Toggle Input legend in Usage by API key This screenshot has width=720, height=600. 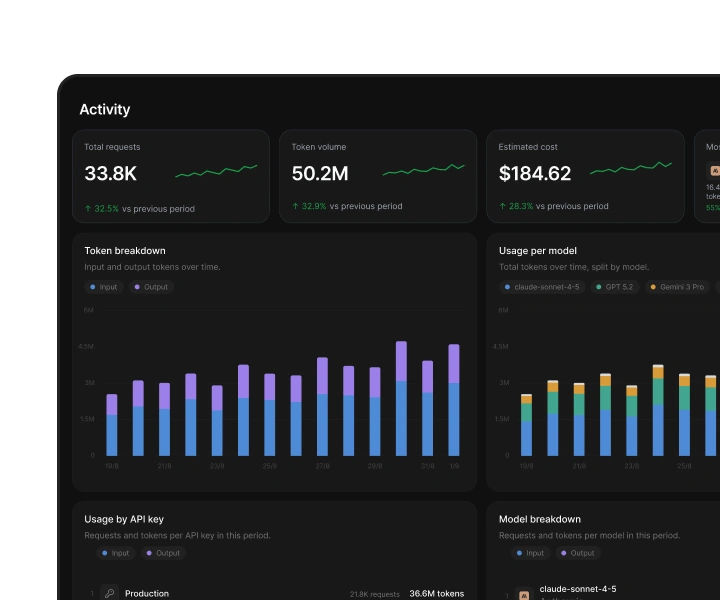[x=116, y=553]
